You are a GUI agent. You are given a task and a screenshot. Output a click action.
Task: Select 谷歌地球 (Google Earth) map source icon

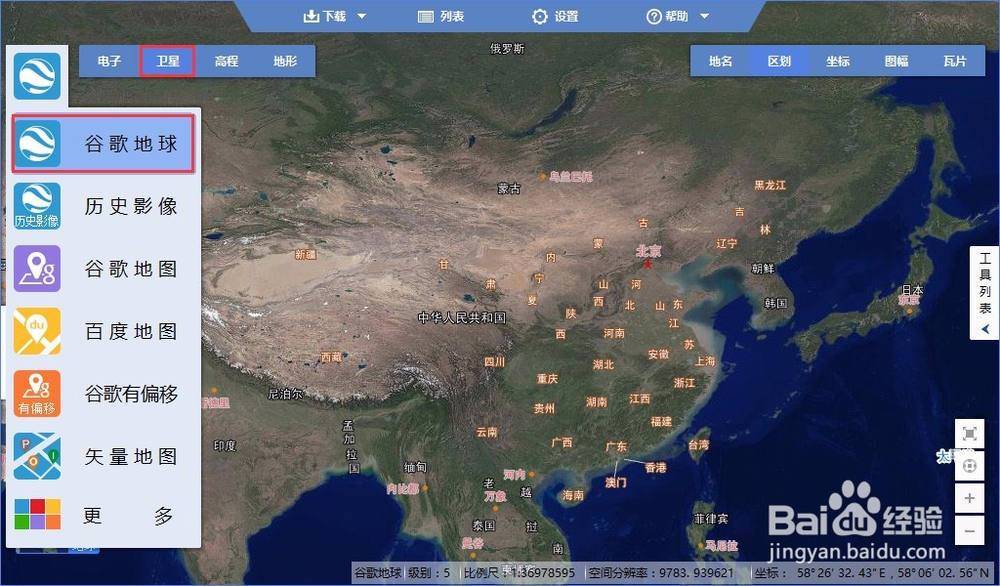pyautogui.click(x=37, y=143)
